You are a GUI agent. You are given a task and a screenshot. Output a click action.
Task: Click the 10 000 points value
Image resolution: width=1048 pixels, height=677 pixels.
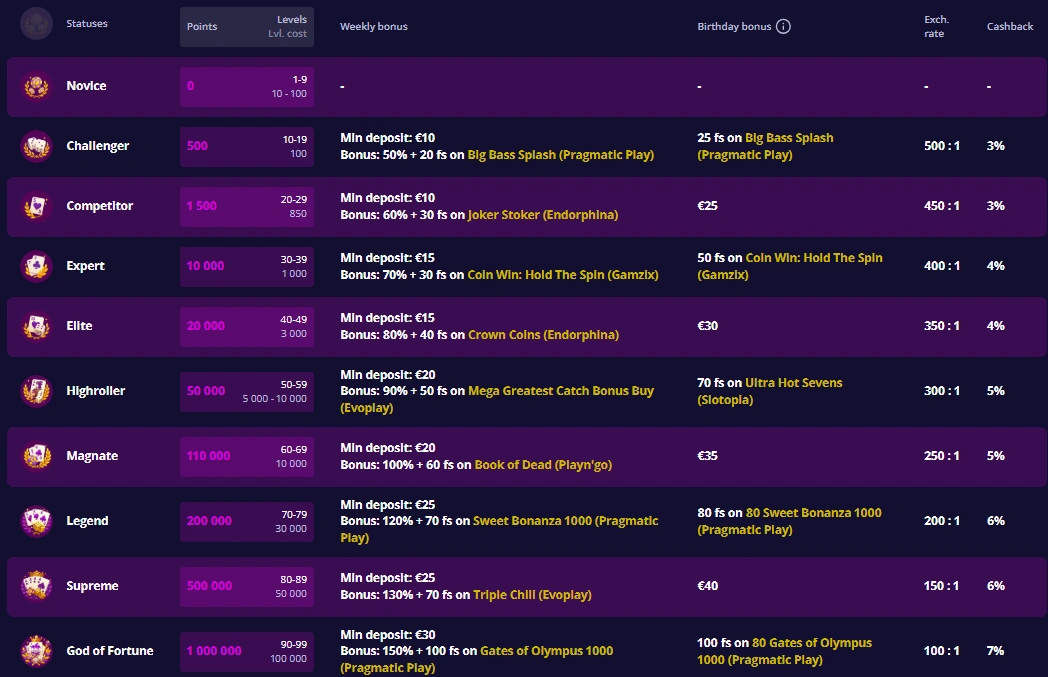pos(205,265)
